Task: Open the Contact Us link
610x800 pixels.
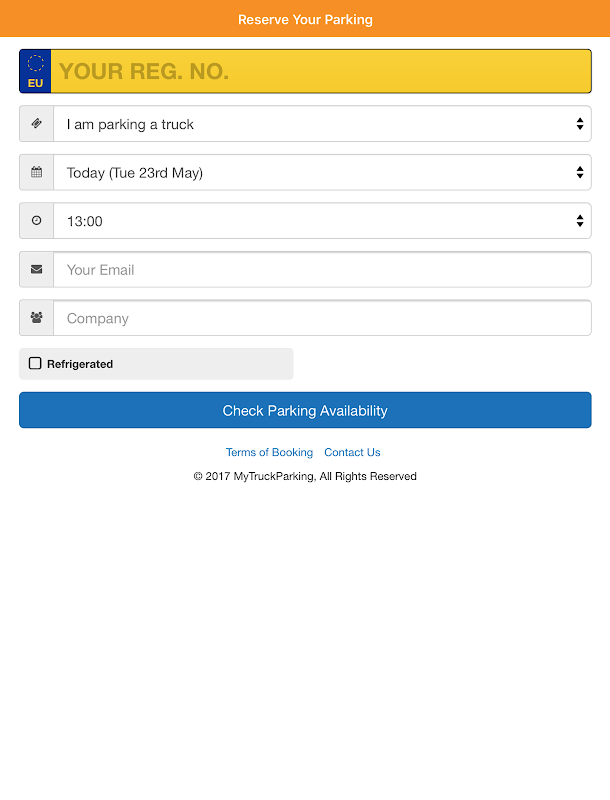Action: click(352, 452)
